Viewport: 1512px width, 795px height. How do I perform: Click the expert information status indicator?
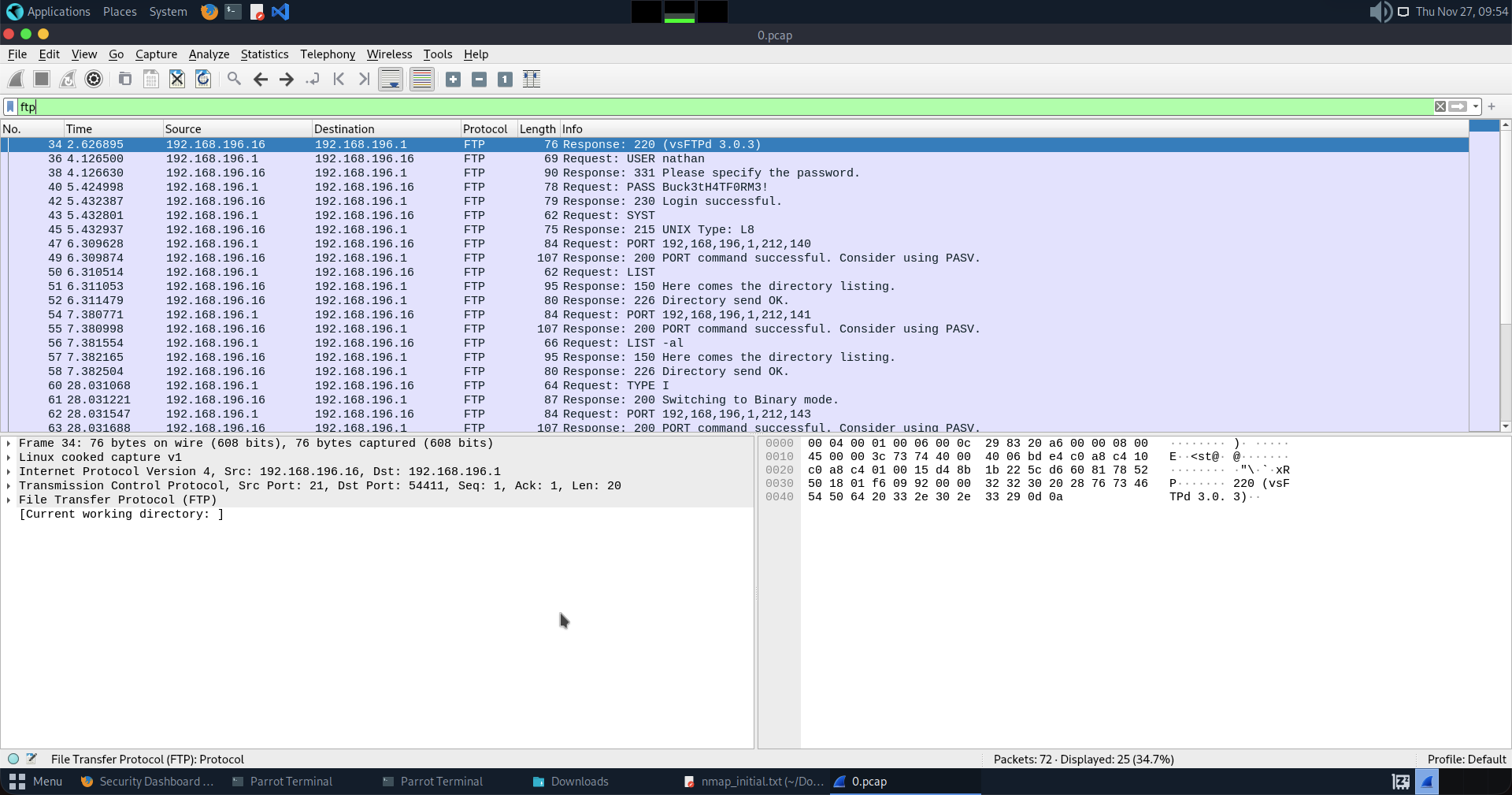coord(13,759)
